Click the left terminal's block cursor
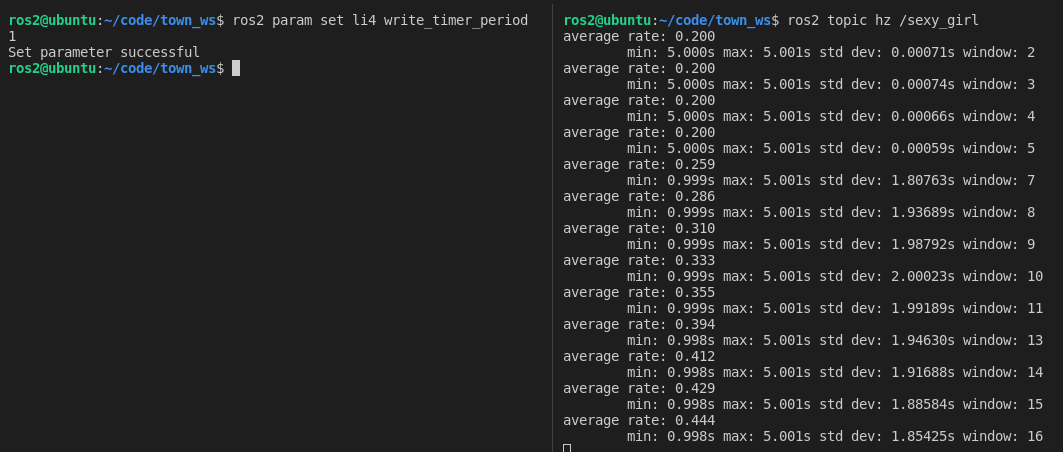Screen dimensions: 1063x452 pyautogui.click(x=236, y=68)
